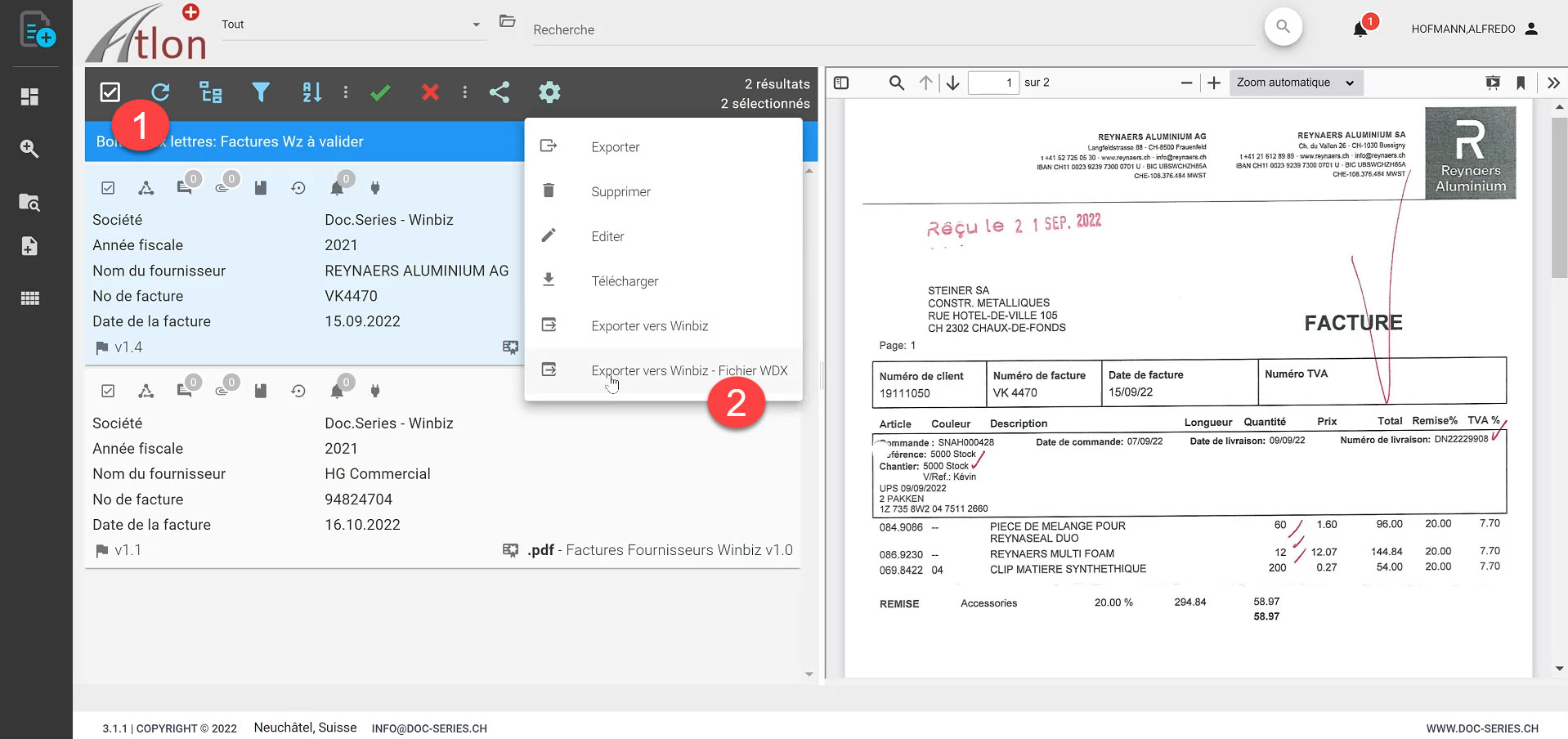This screenshot has width=1568, height=739.
Task: Open workflow icon on HG Commercial card
Action: pos(146,391)
